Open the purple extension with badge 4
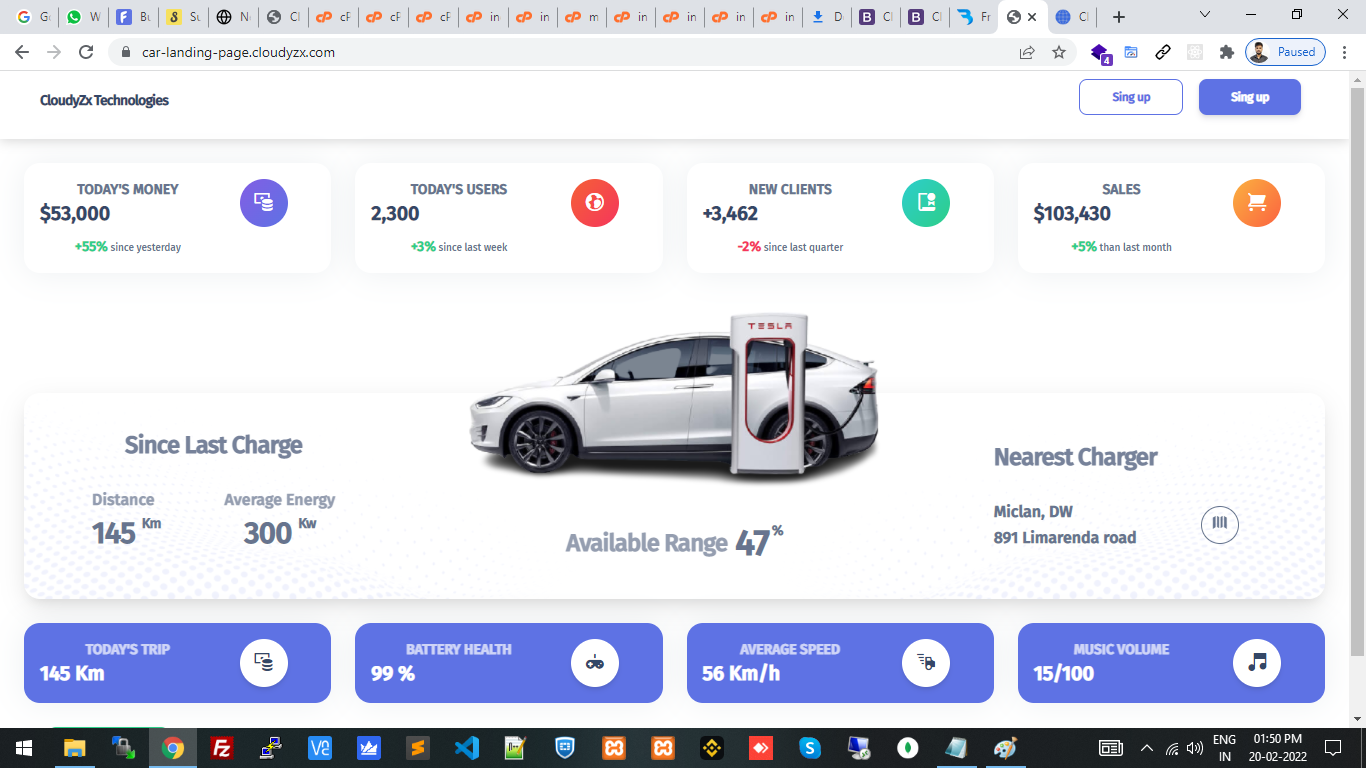This screenshot has width=1366, height=768. tap(1100, 53)
